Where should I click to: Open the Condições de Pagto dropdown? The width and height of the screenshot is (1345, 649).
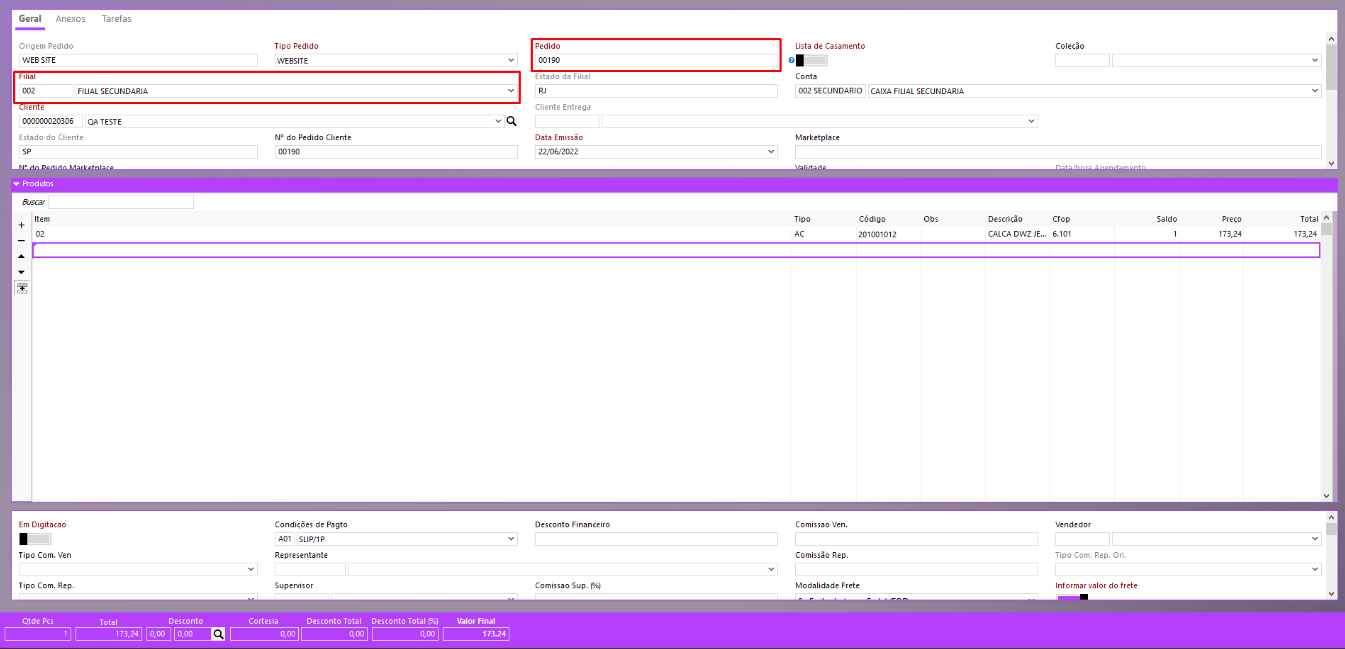point(511,539)
